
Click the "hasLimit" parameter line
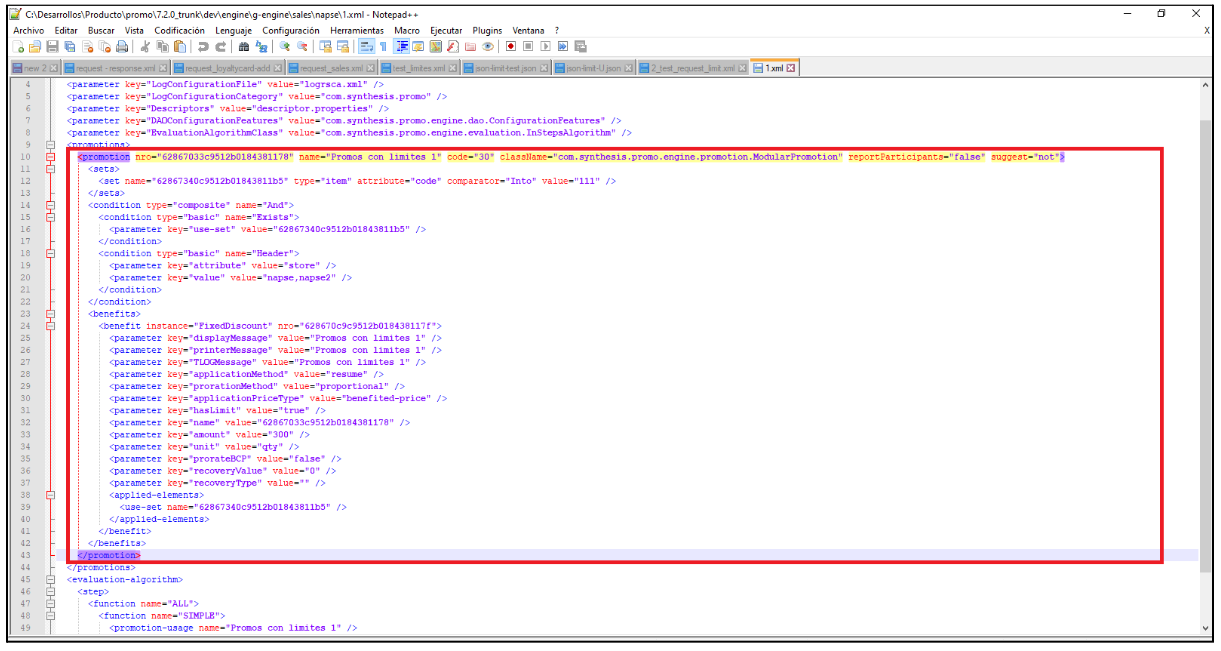pos(217,410)
